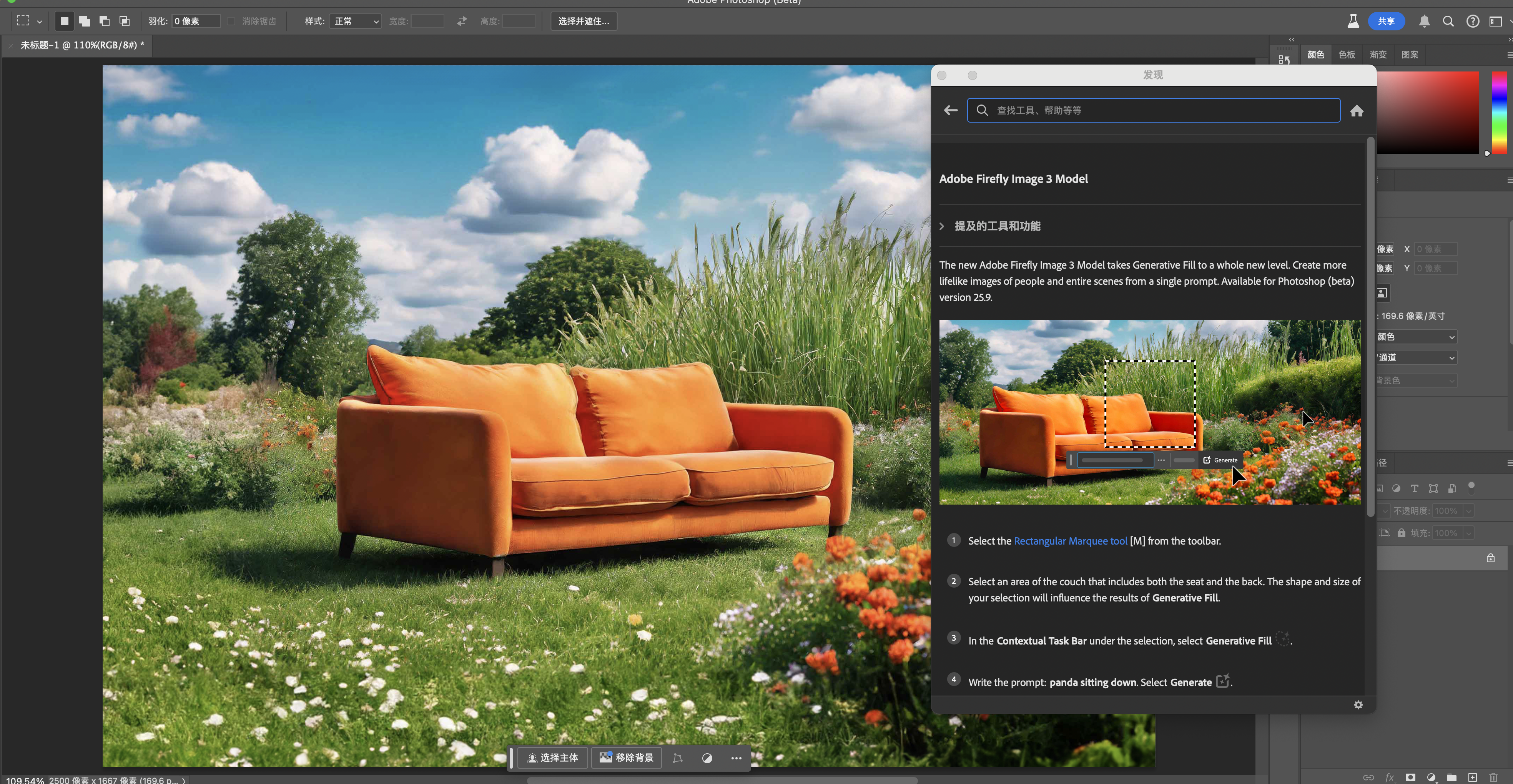This screenshot has height=784, width=1513.
Task: Filter layers by type T icon
Action: (1414, 488)
